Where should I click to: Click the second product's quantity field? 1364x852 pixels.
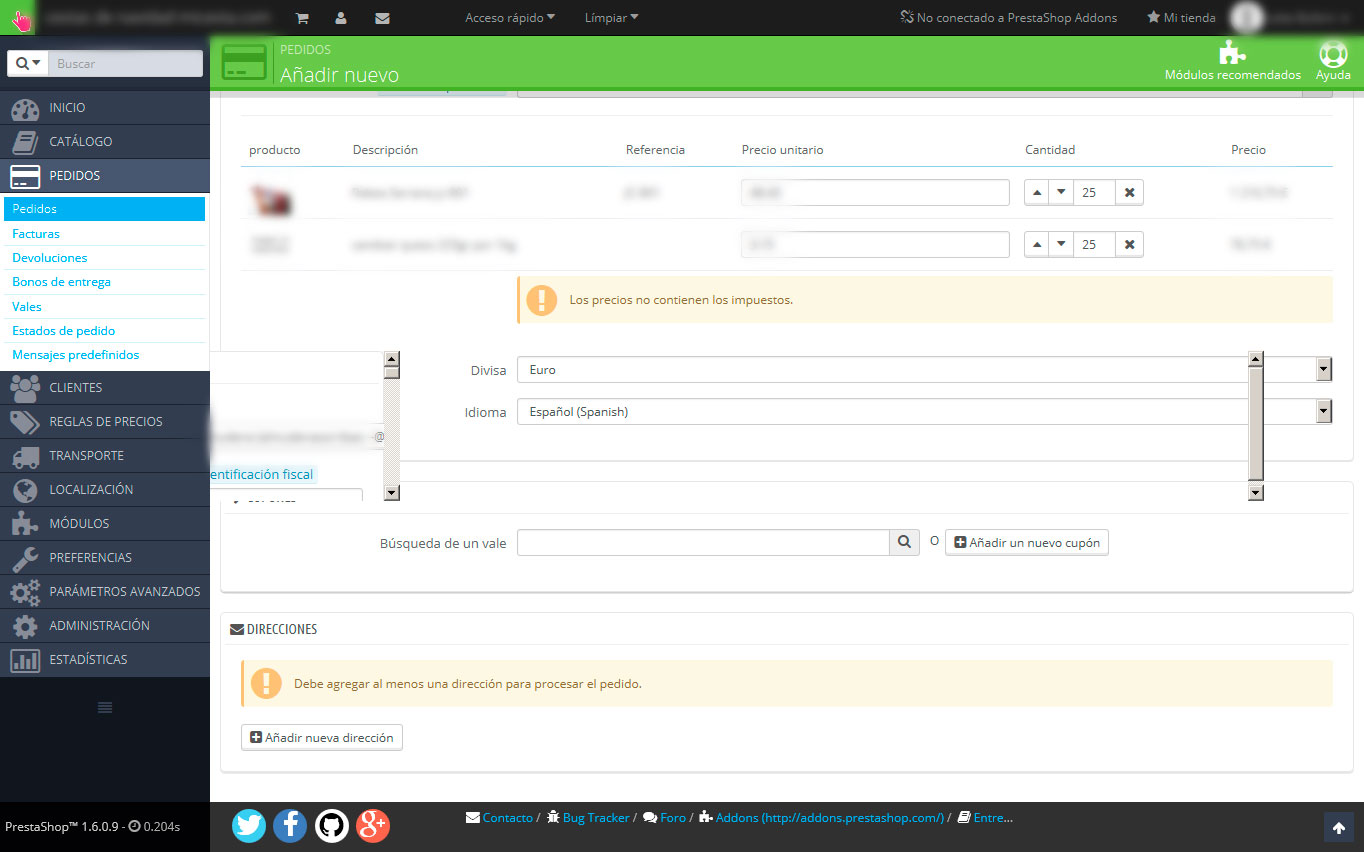tap(1094, 245)
